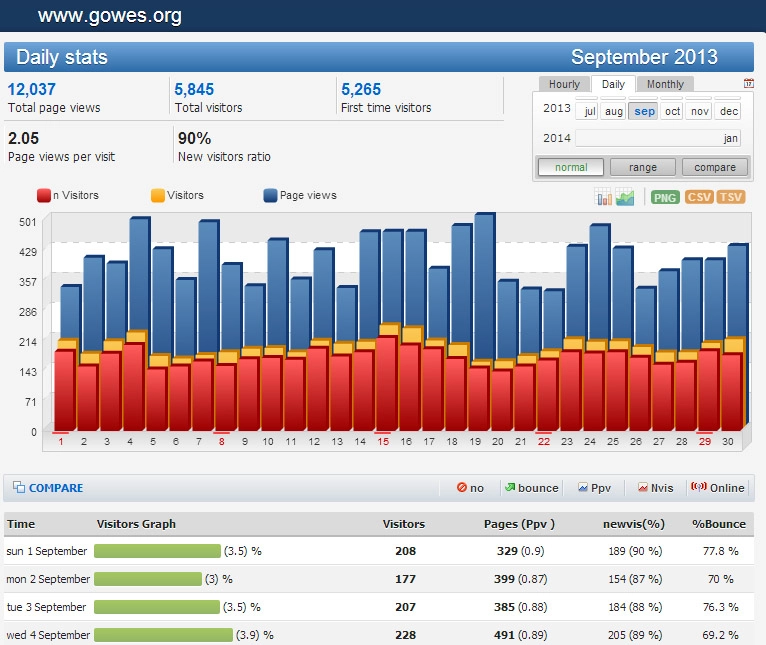The width and height of the screenshot is (766, 645).
Task: Sort table by %Bounce column header
Action: point(718,523)
